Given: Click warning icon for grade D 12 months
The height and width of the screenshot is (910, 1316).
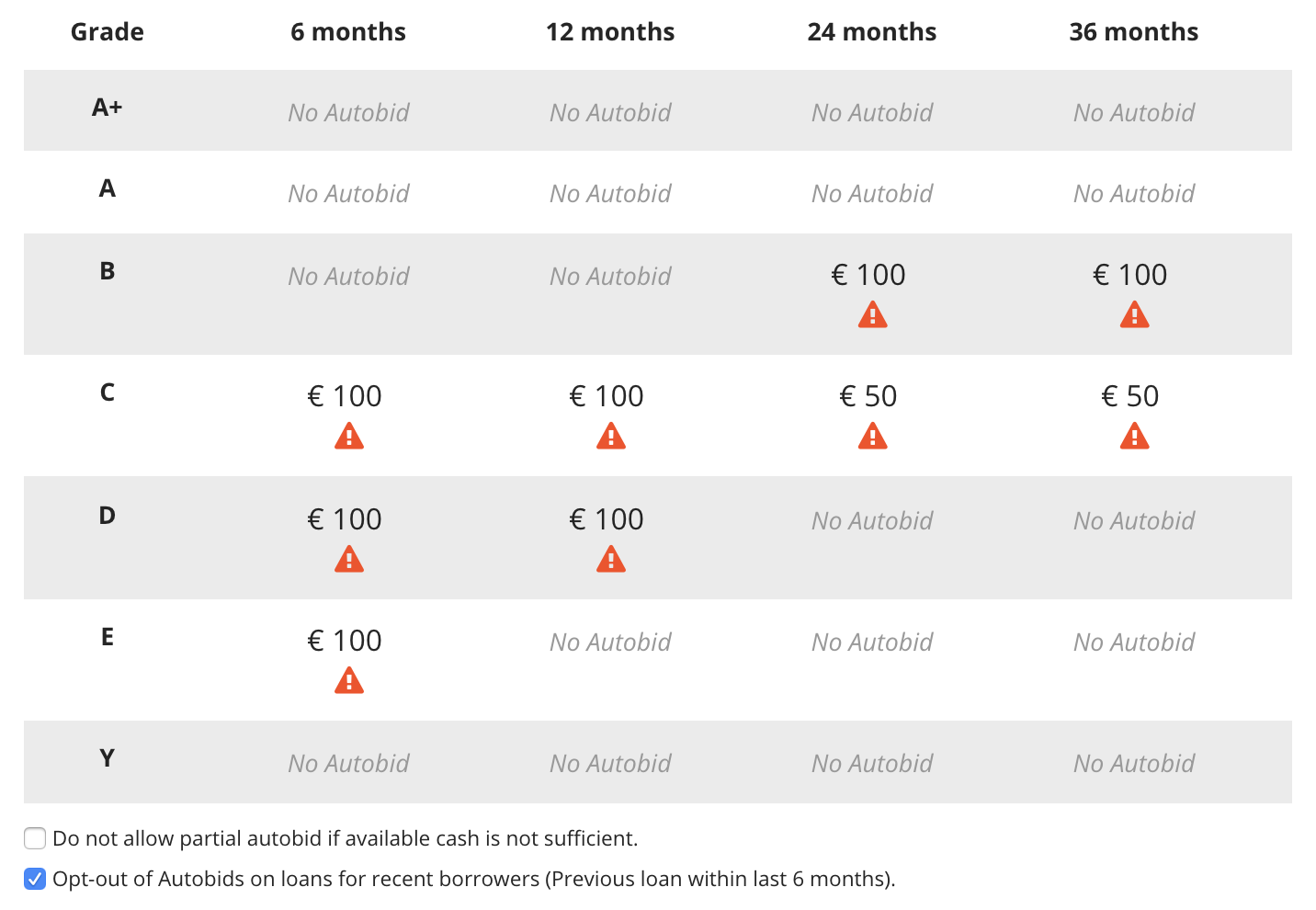Looking at the screenshot, I should coord(610,560).
